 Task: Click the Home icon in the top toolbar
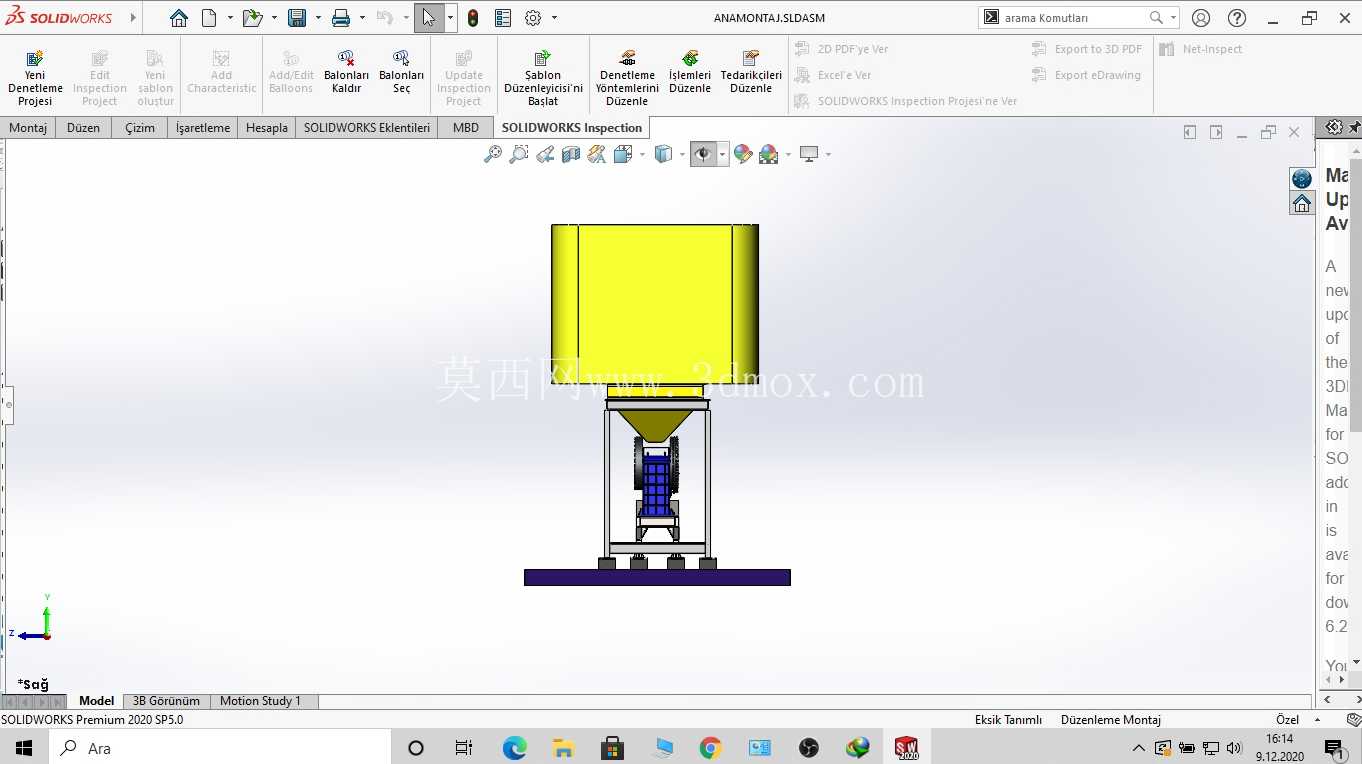coord(179,18)
